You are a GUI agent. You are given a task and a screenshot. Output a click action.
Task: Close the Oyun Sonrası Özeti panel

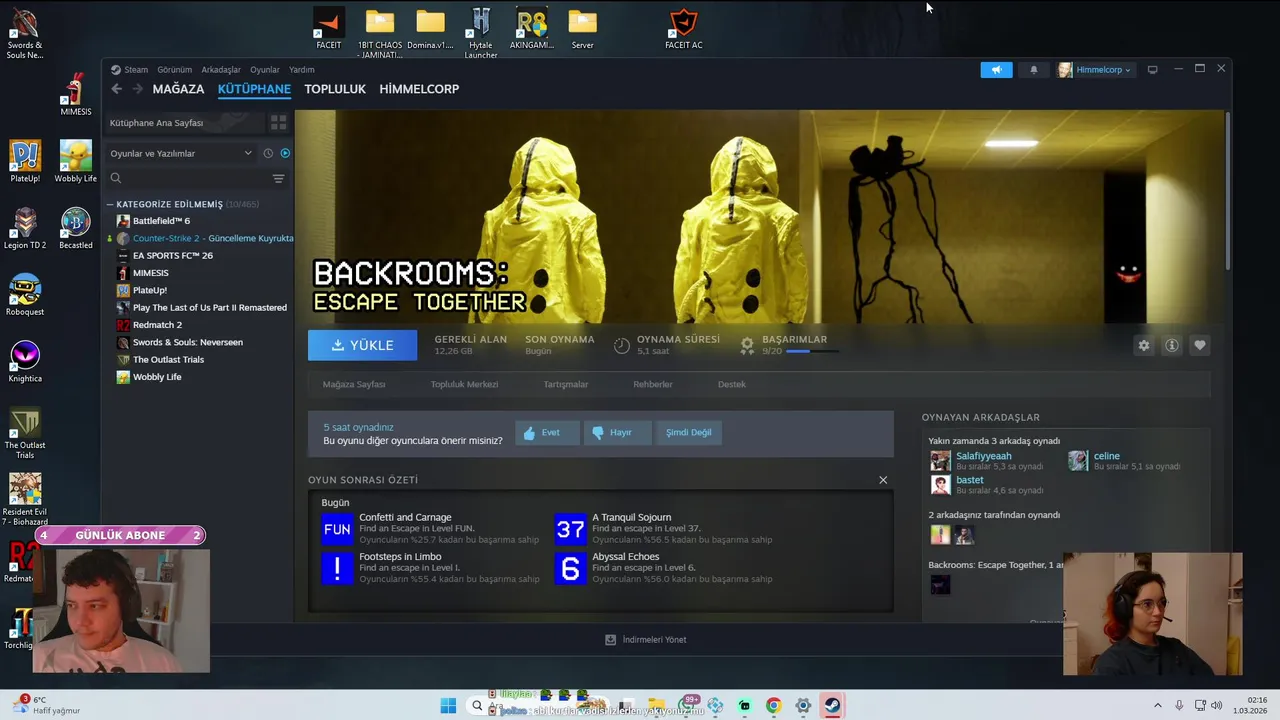883,480
